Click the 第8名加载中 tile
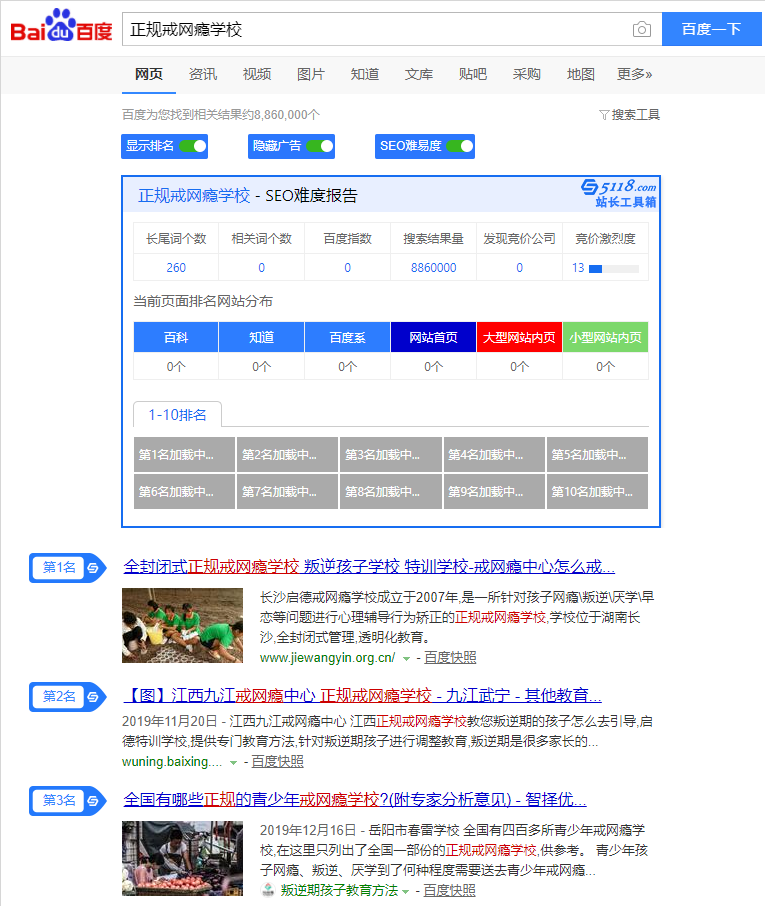The height and width of the screenshot is (906, 765). click(391, 492)
